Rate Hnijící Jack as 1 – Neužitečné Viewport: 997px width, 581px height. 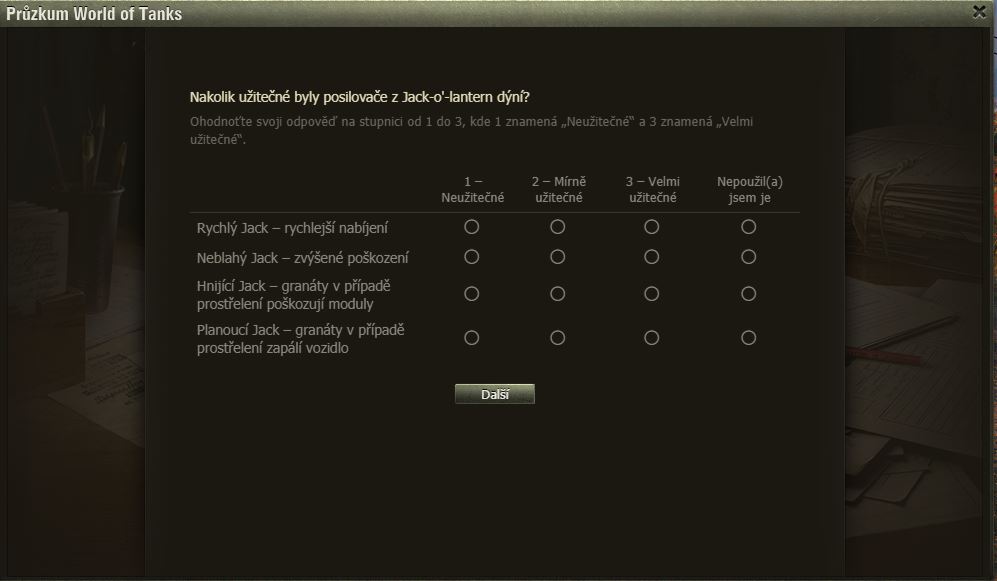coord(472,294)
